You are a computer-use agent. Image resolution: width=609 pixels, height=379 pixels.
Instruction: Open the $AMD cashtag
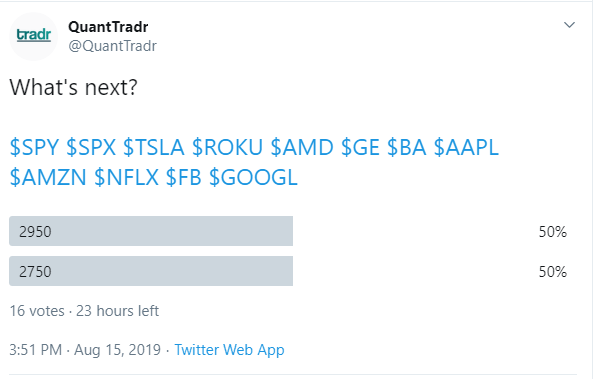[x=302, y=148]
